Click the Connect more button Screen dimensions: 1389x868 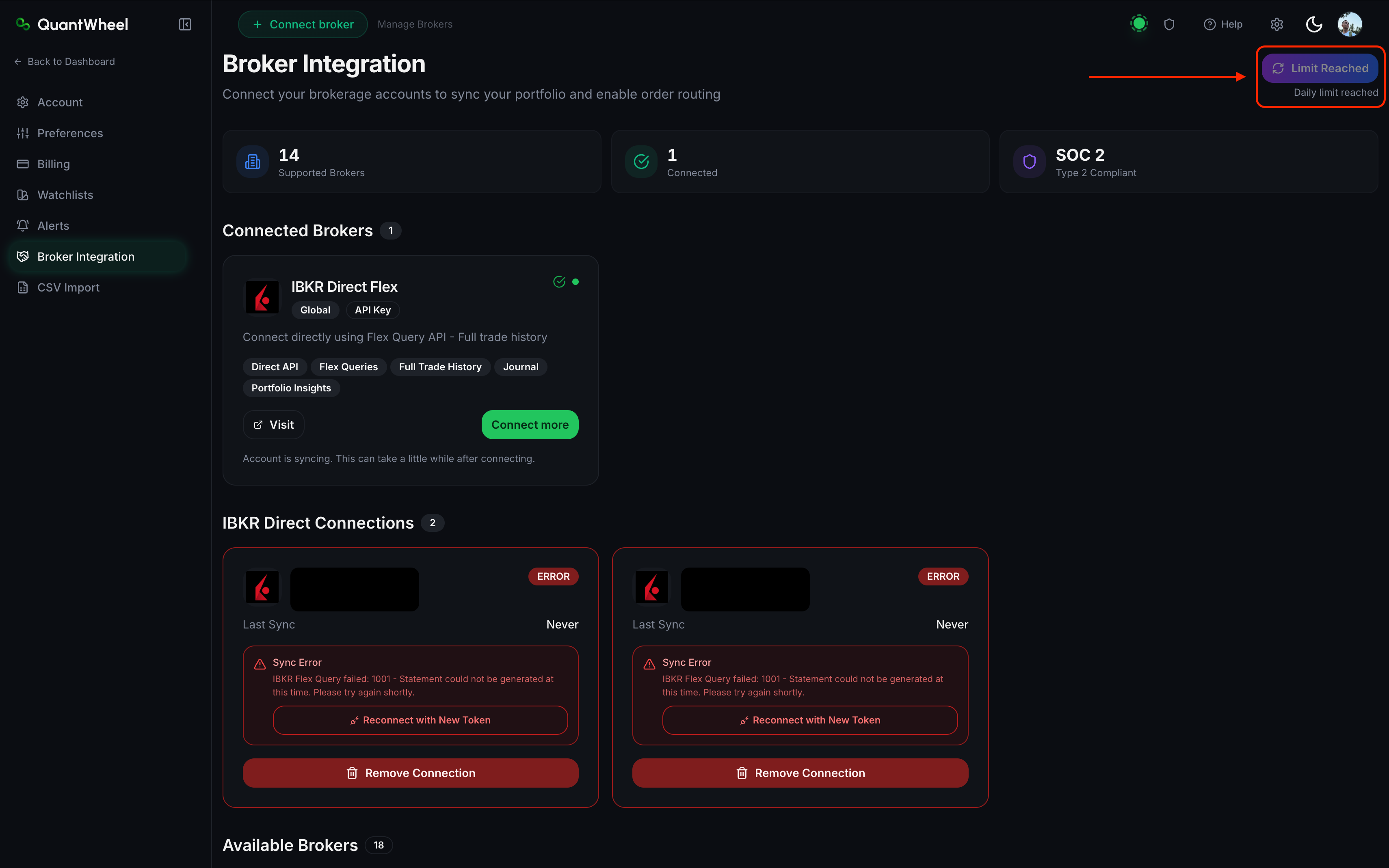(x=530, y=425)
